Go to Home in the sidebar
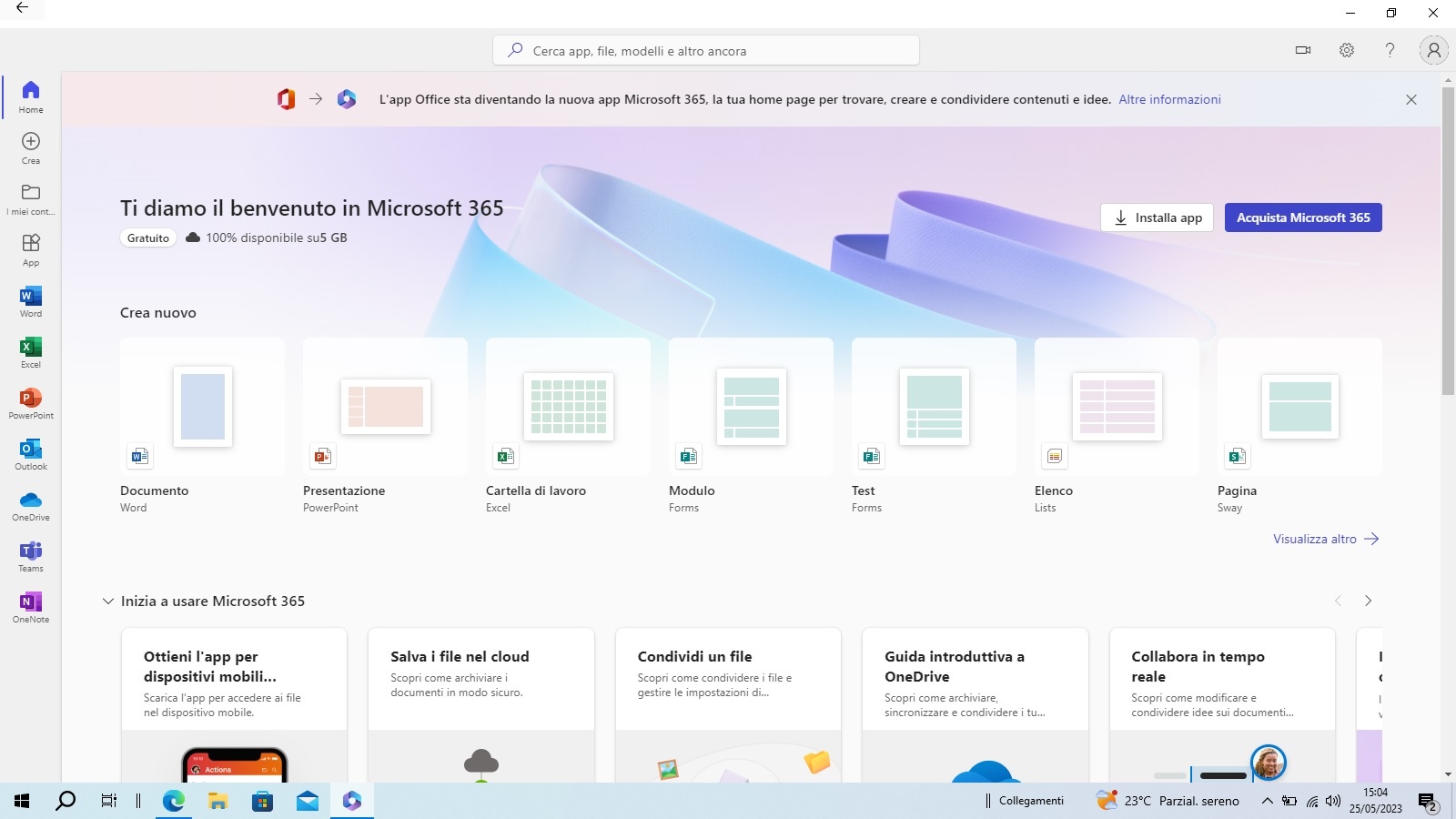 [x=31, y=96]
